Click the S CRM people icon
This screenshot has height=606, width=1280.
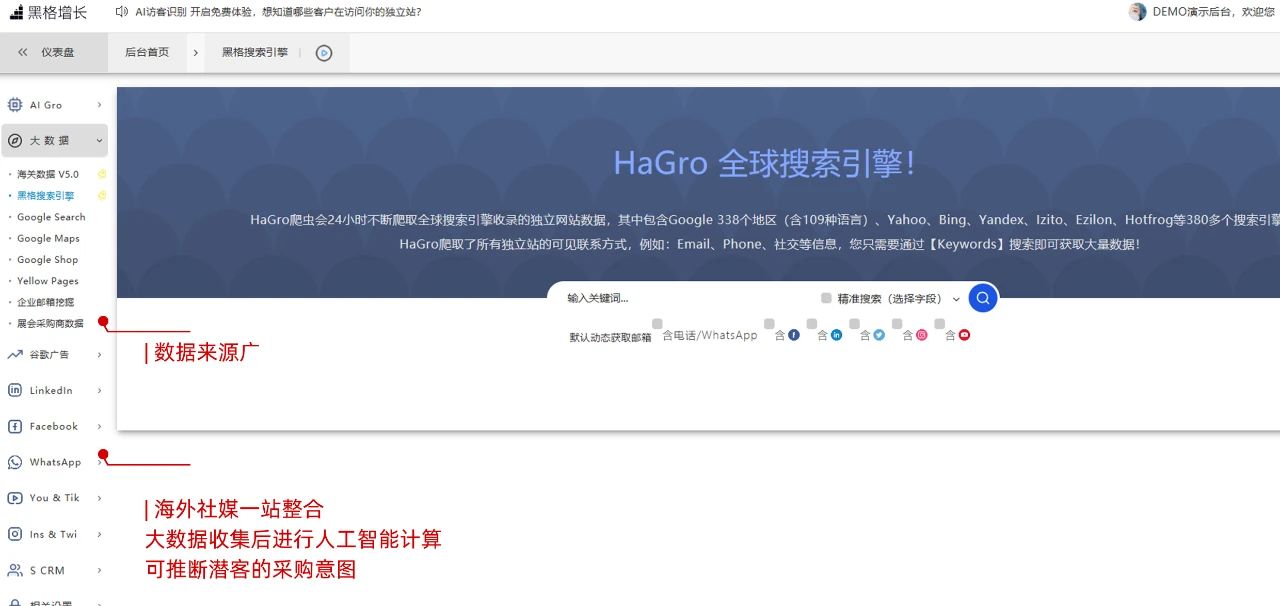(x=15, y=571)
